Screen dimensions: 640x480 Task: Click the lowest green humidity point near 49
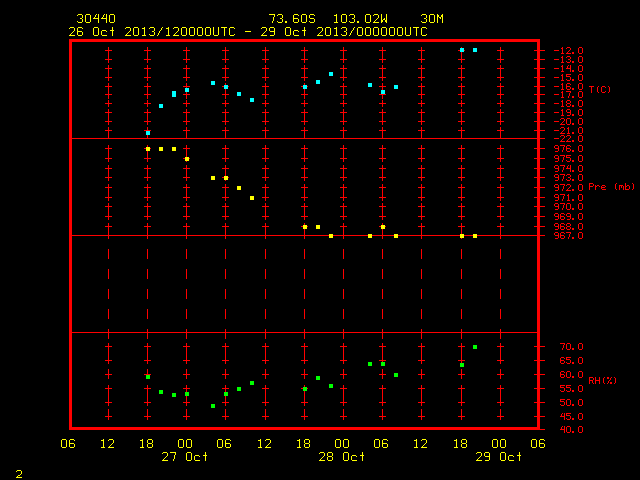pyautogui.click(x=213, y=406)
